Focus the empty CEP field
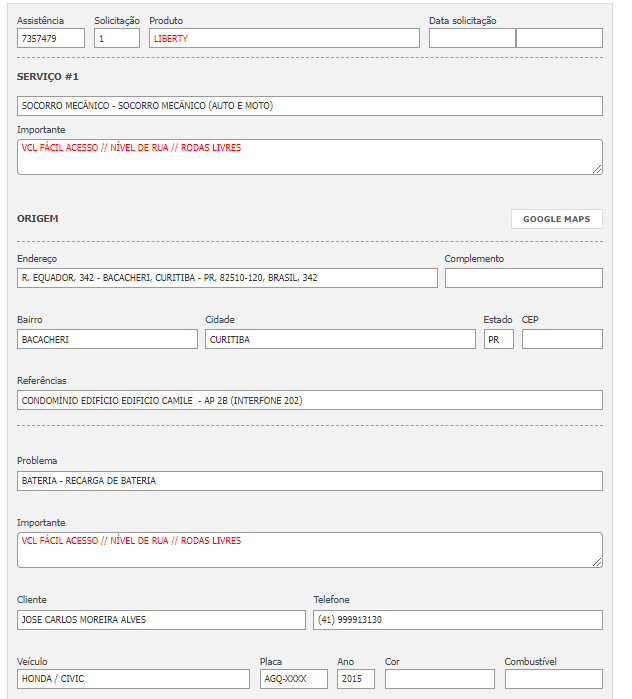The width and height of the screenshot is (632, 699). click(562, 339)
